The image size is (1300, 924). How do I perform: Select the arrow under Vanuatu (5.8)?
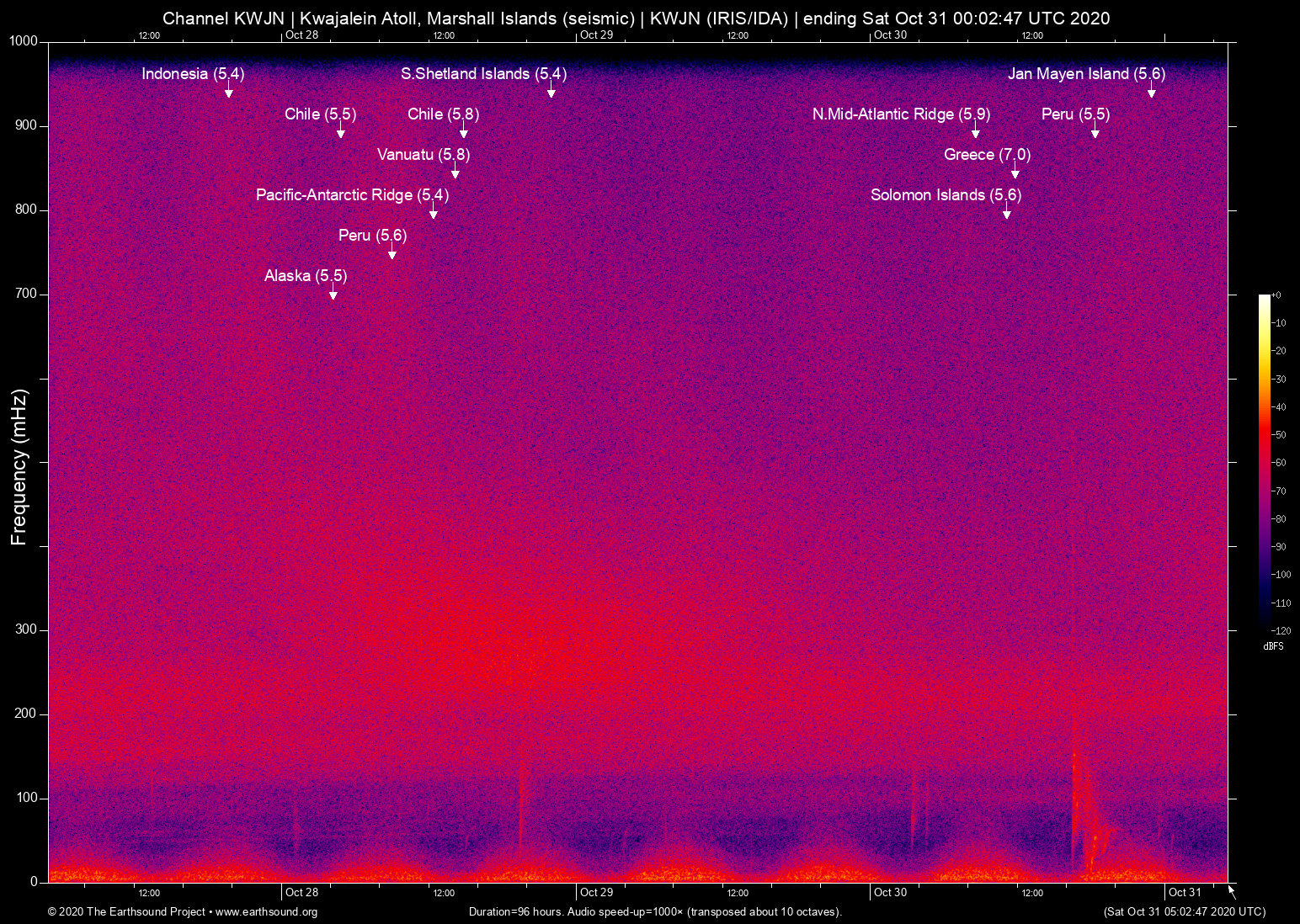pyautogui.click(x=455, y=173)
